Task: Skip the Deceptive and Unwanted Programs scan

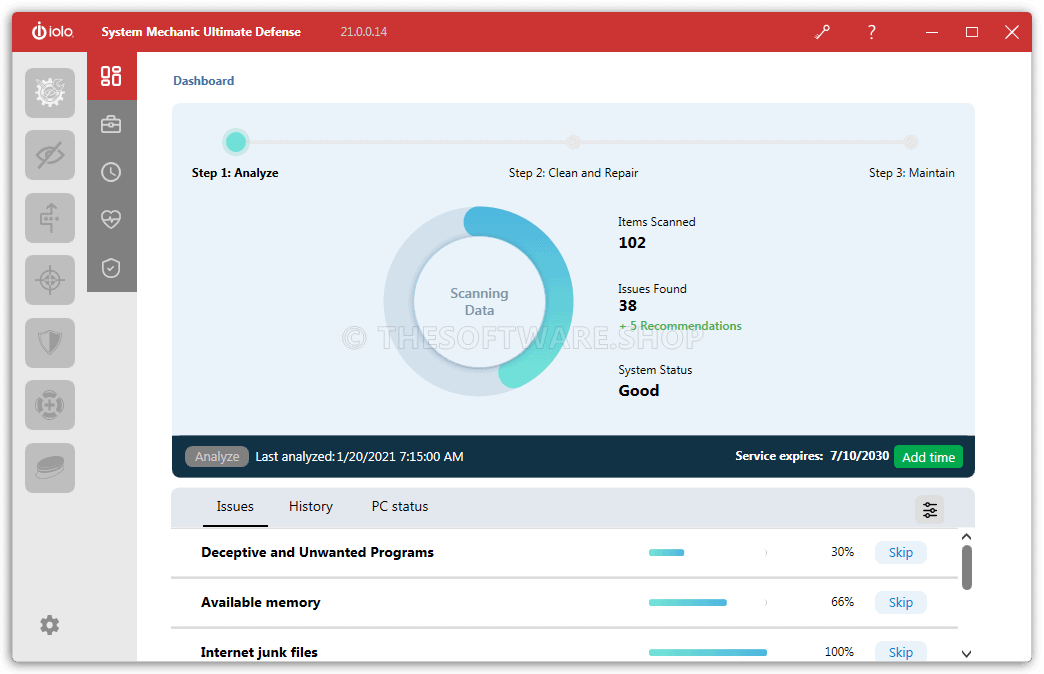Action: click(x=901, y=553)
